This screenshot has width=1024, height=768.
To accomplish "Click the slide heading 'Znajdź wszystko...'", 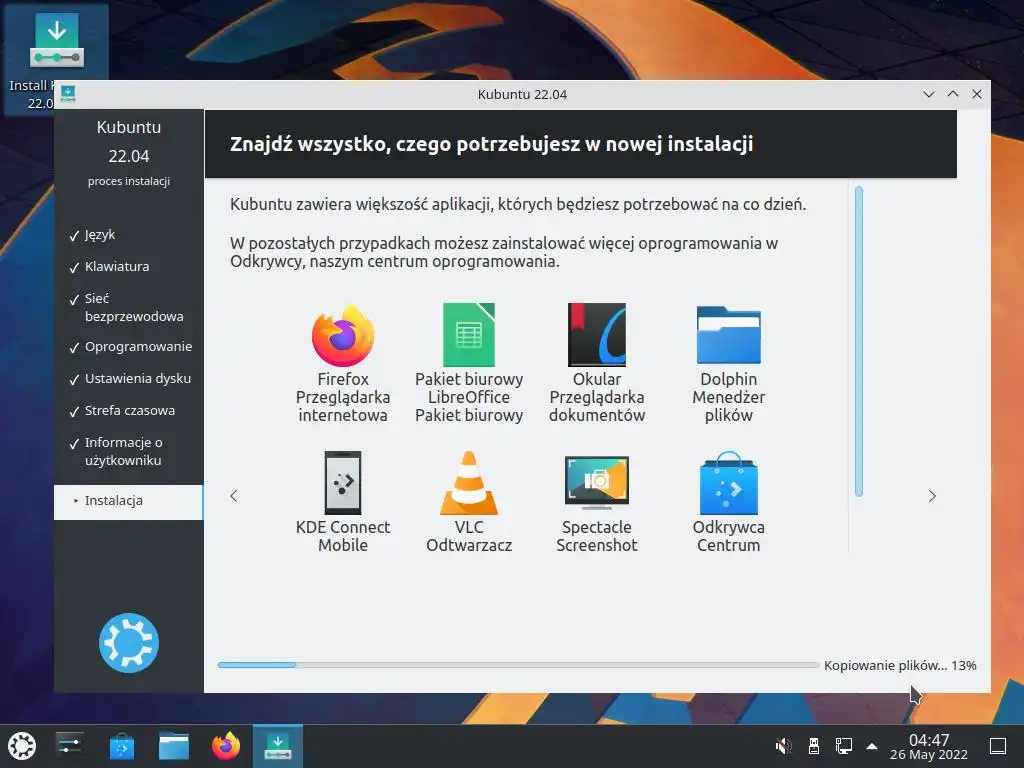I will [491, 144].
